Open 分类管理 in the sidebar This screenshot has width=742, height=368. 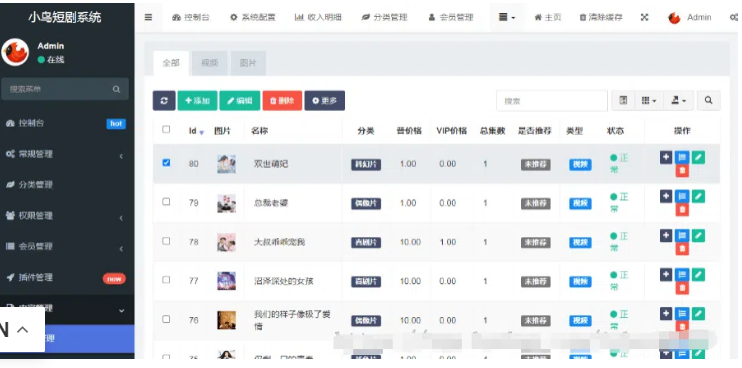[x=67, y=185]
